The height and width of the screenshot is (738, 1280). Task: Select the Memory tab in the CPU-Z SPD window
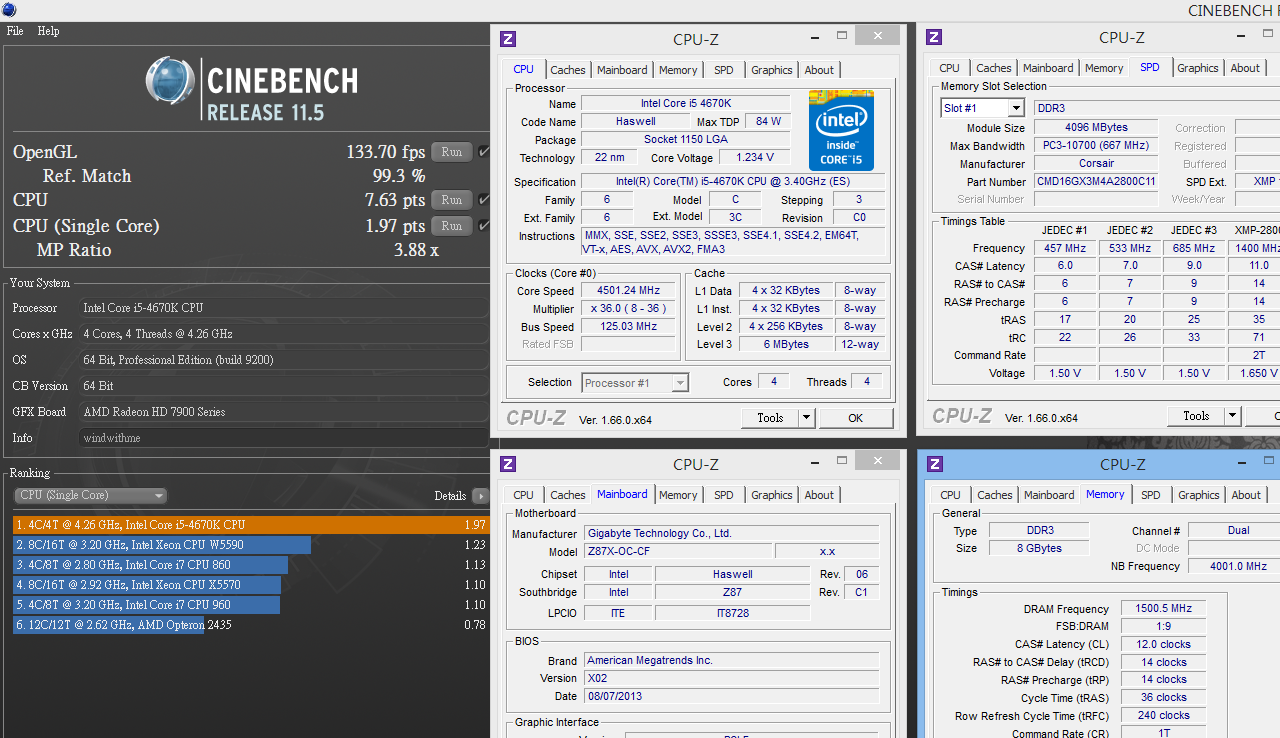1104,68
